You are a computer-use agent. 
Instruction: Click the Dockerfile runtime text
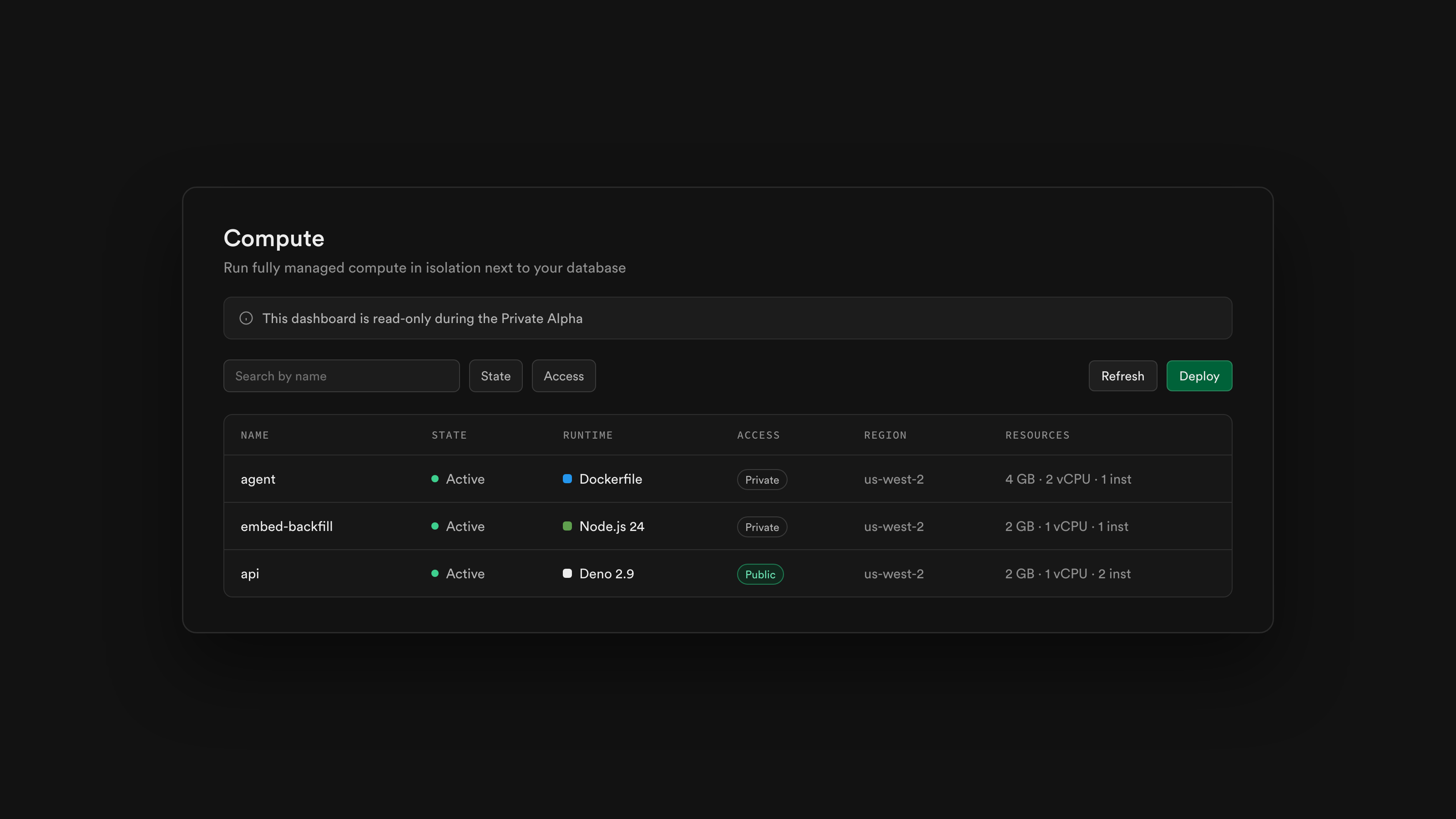tap(611, 479)
